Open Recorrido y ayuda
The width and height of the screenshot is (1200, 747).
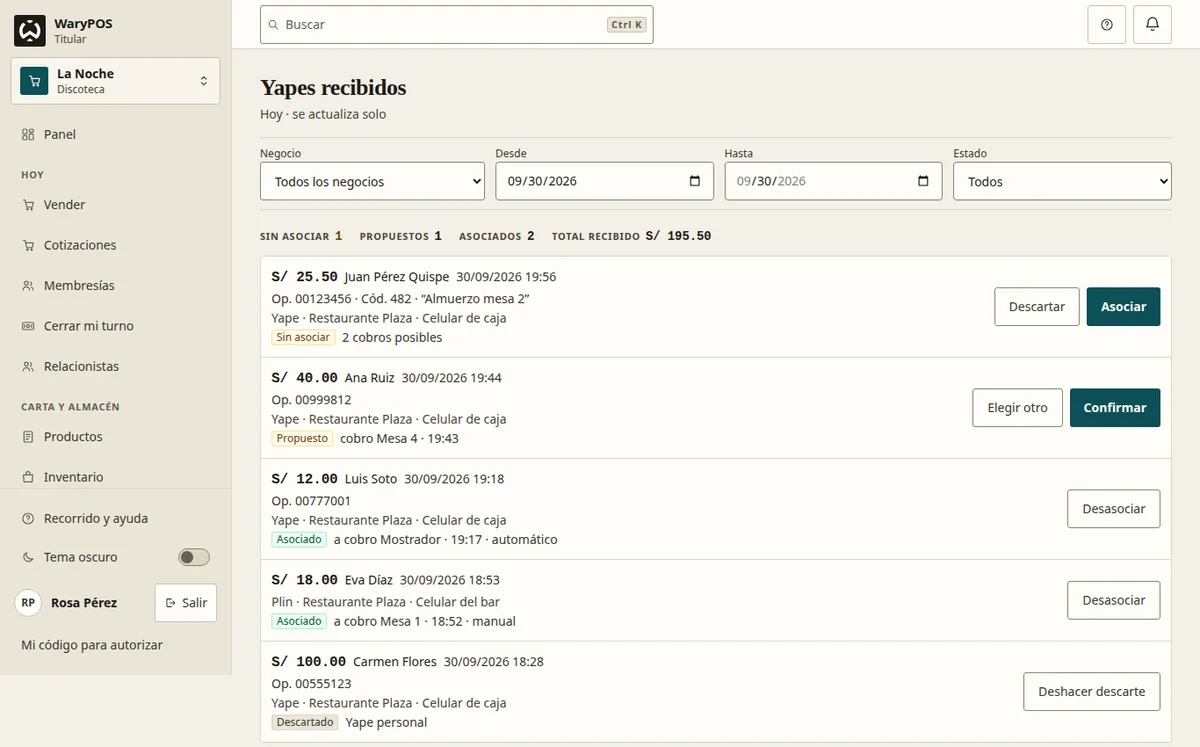[116, 519]
